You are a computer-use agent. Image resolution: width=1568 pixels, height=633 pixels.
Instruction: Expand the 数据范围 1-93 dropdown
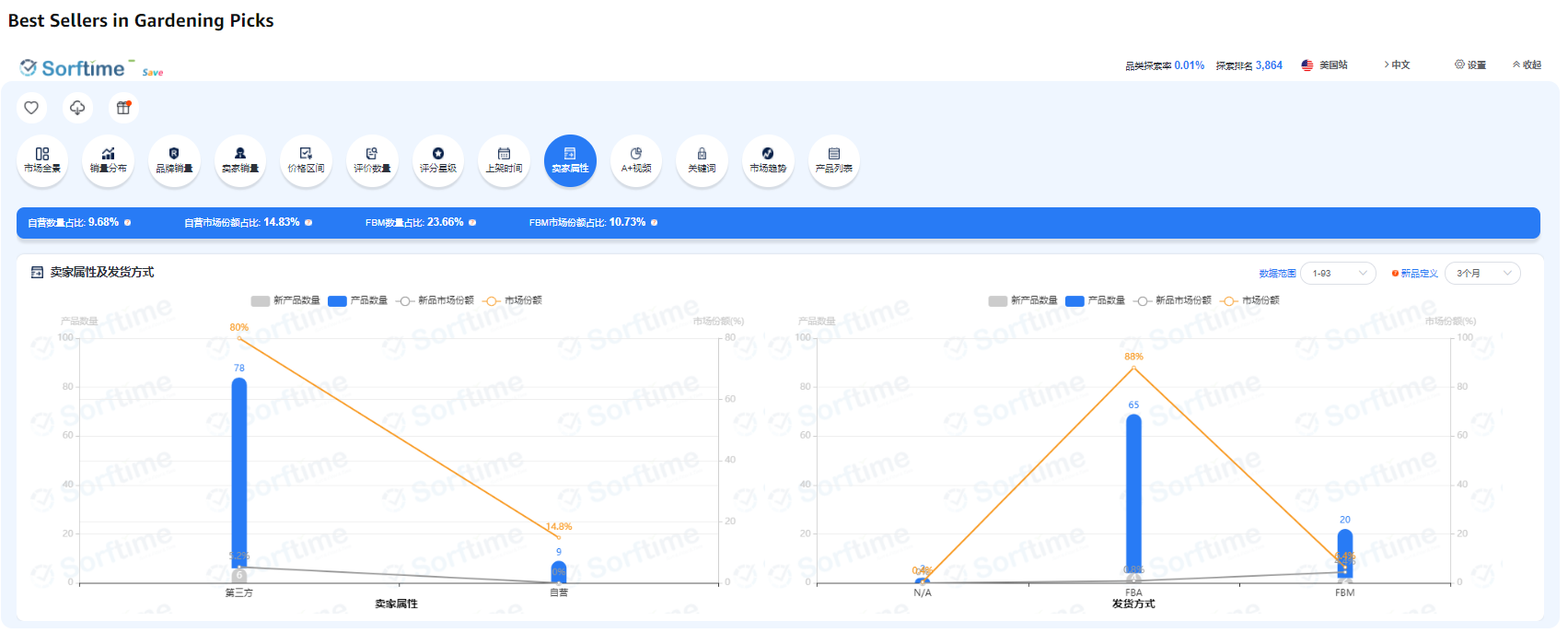tap(1338, 274)
